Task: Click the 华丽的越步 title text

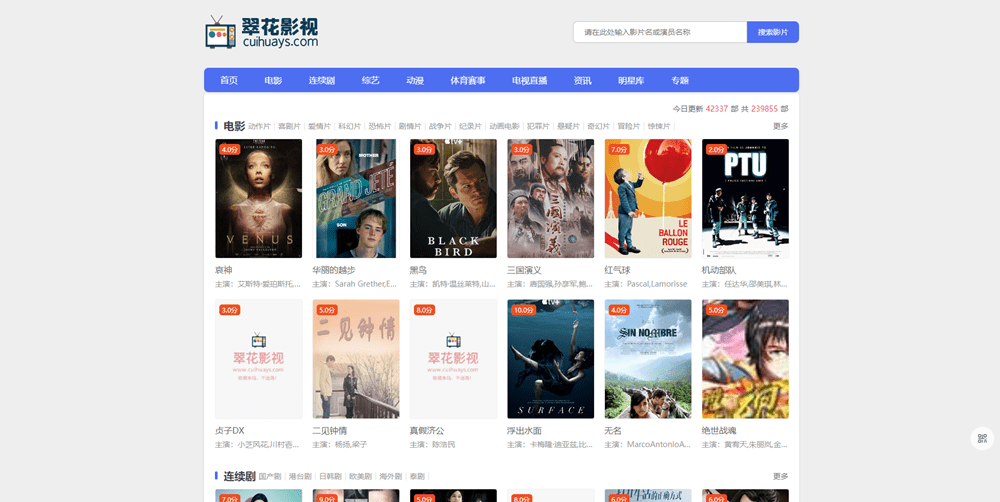Action: click(x=334, y=270)
